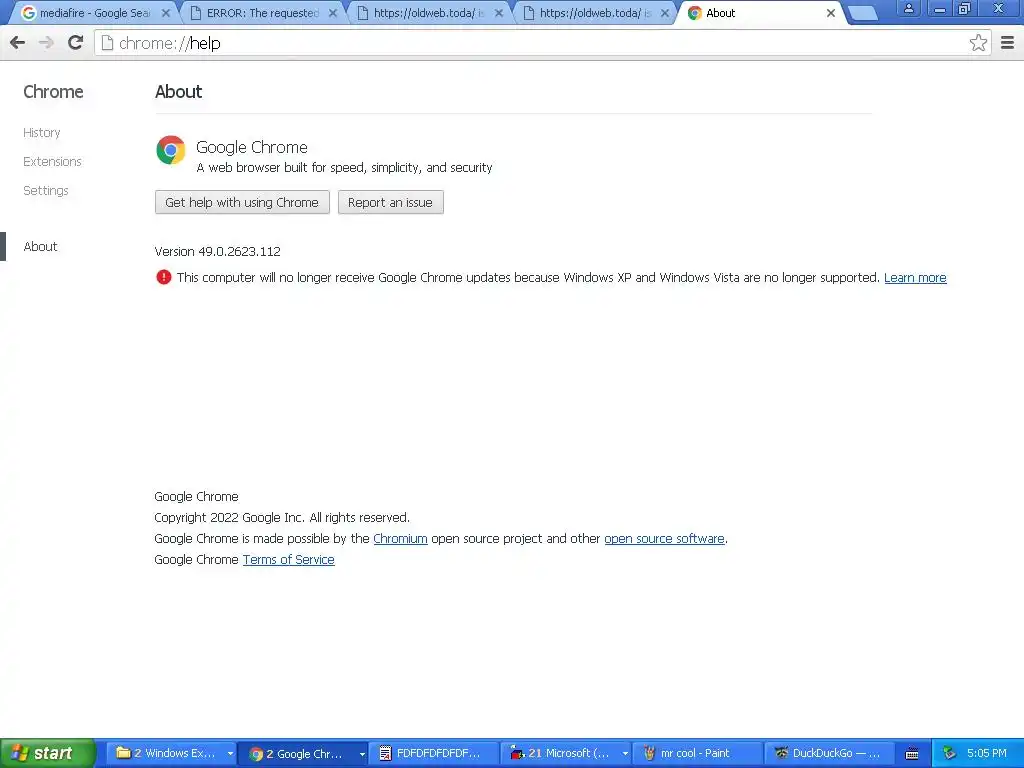
Task: Open the Windows start button
Action: pyautogui.click(x=47, y=753)
